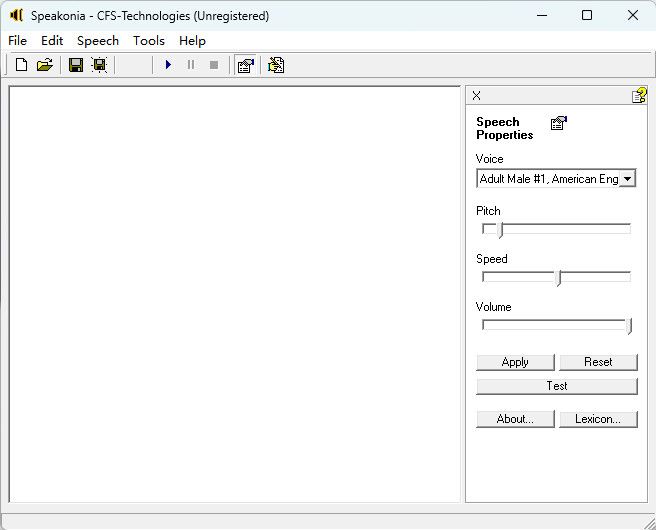Maximize the Speakonia window

(587, 15)
